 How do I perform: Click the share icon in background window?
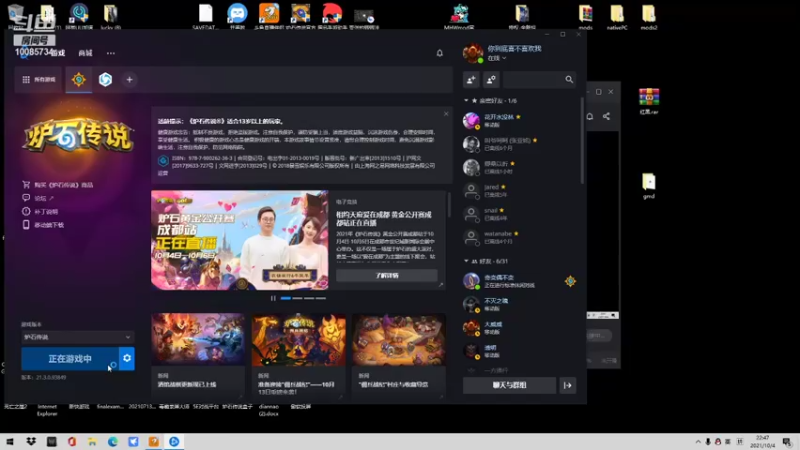click(x=606, y=116)
